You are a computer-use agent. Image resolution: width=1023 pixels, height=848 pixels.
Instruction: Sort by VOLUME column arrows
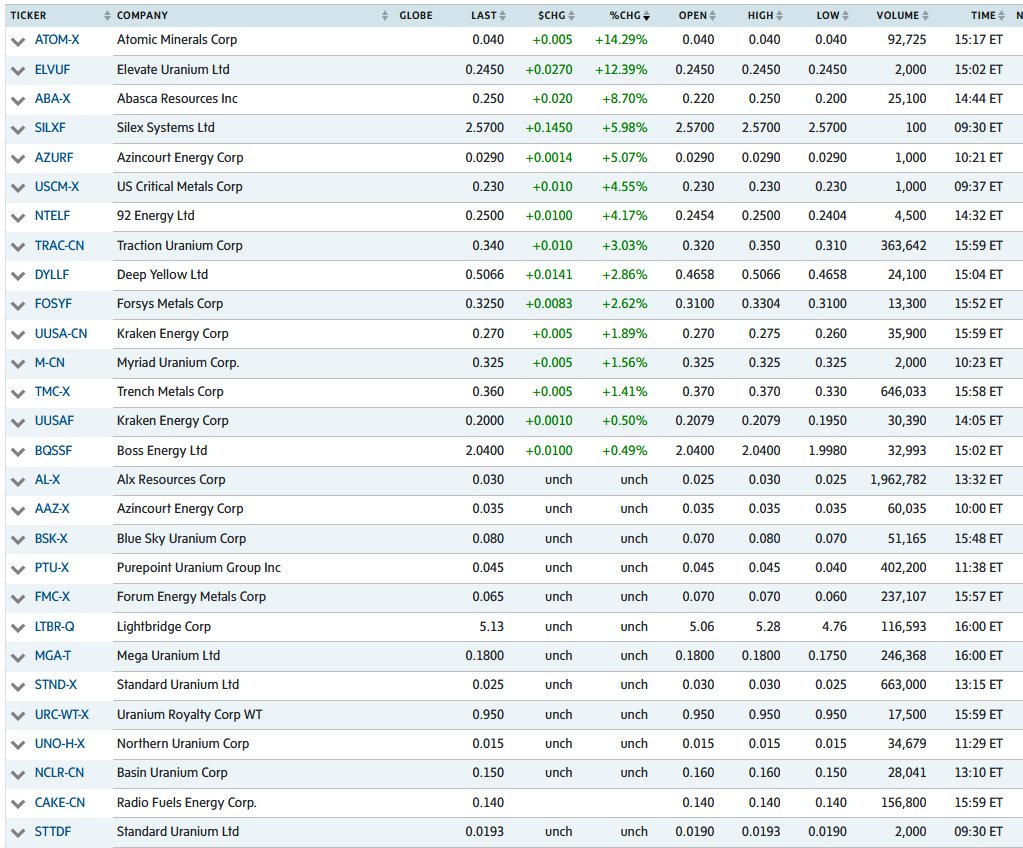pyautogui.click(x=925, y=16)
